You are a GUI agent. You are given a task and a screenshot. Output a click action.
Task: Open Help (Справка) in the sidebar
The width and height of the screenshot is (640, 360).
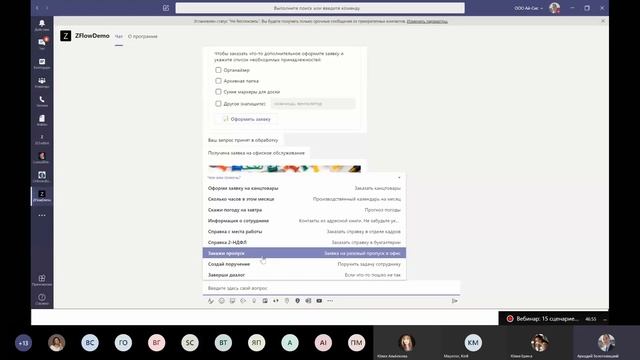coord(42,299)
